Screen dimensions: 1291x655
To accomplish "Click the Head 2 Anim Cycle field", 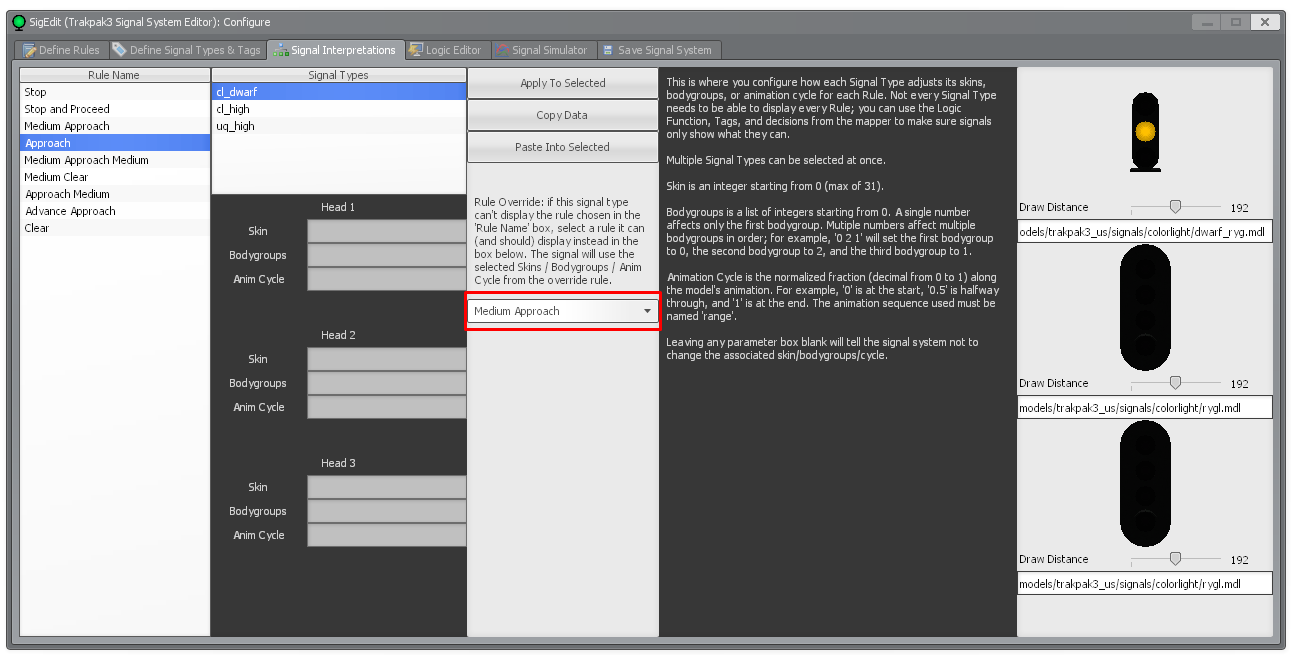I will [387, 407].
